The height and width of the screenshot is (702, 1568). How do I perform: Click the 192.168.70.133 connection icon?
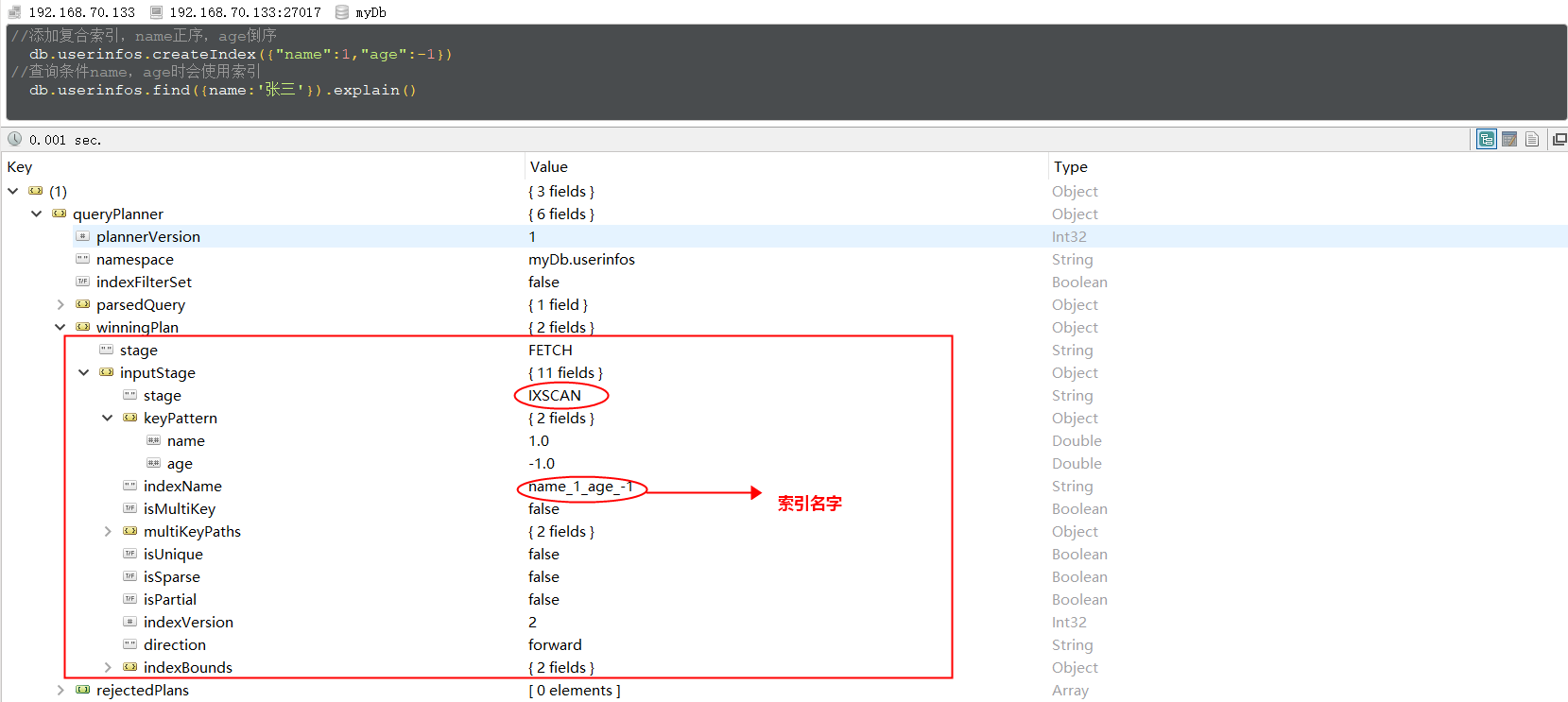(14, 12)
